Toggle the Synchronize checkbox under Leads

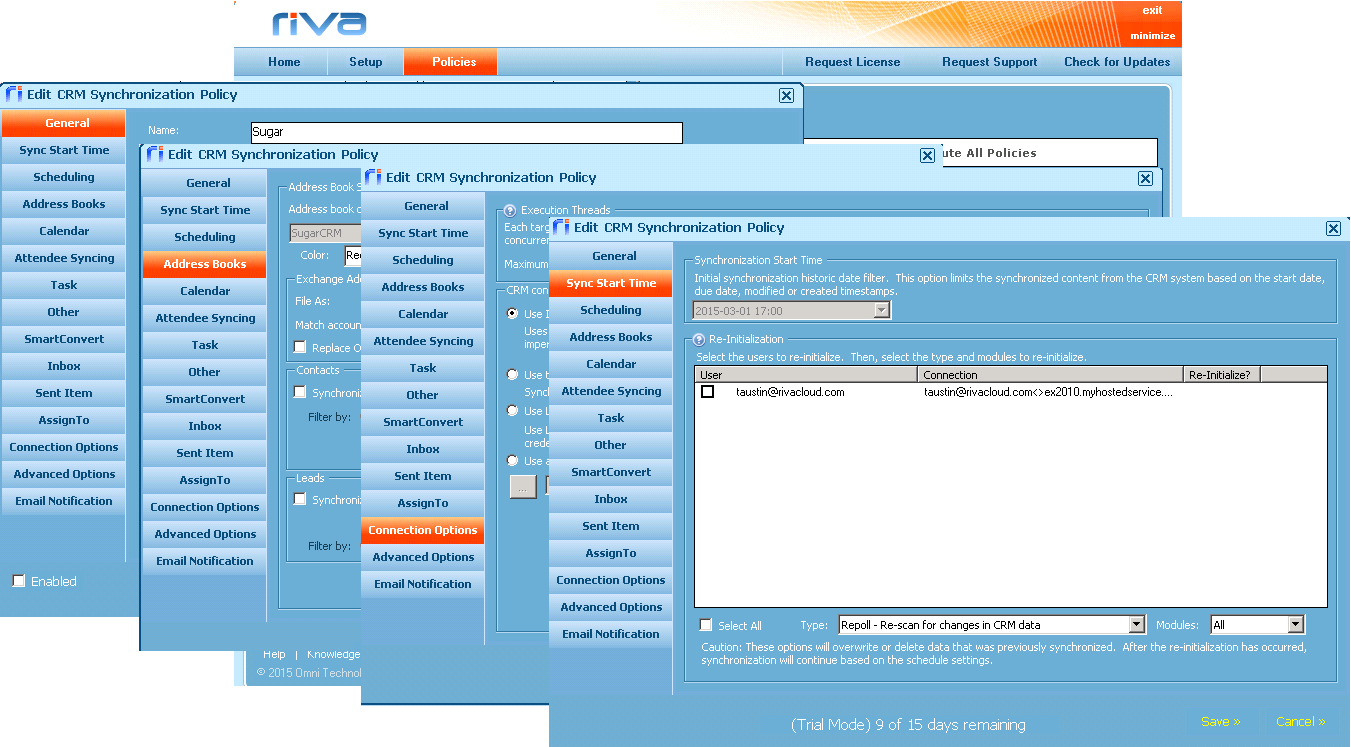[x=297, y=499]
